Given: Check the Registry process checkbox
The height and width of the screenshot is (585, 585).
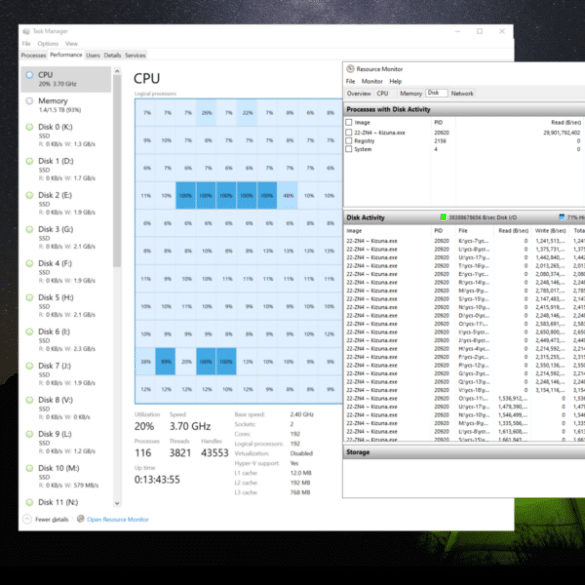Looking at the screenshot, I should pos(349,141).
